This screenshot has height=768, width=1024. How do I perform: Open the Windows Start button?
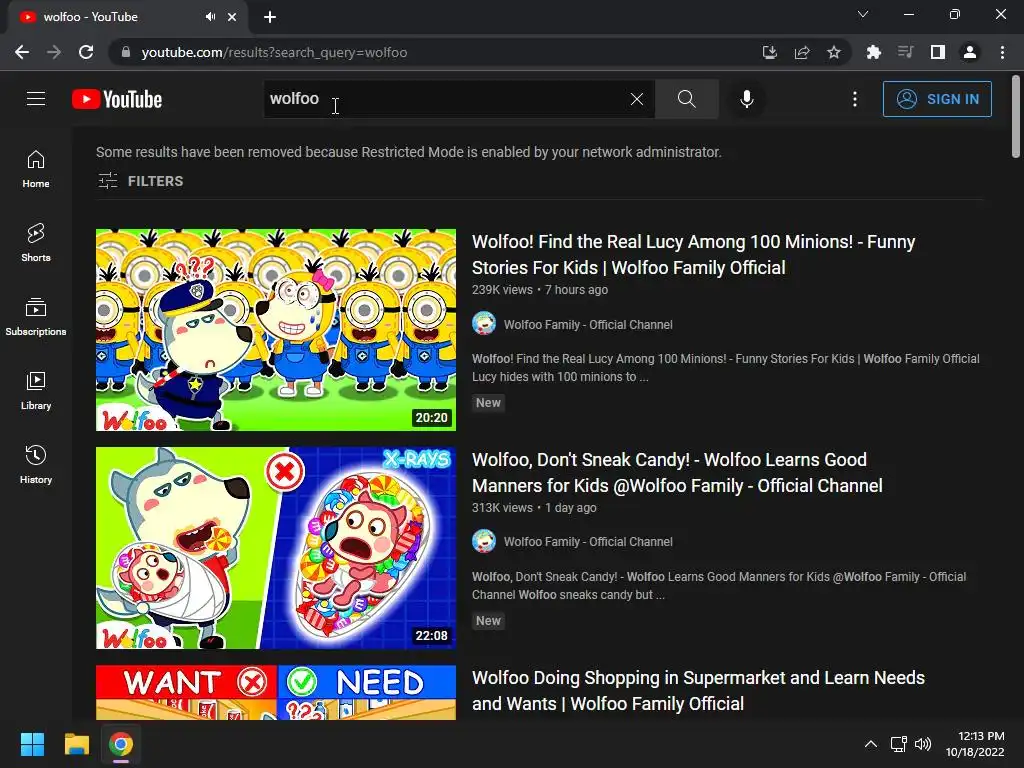[32, 744]
